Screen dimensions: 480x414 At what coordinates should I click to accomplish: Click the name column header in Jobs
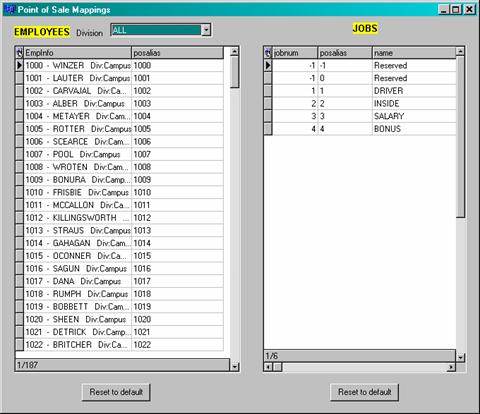click(414, 53)
